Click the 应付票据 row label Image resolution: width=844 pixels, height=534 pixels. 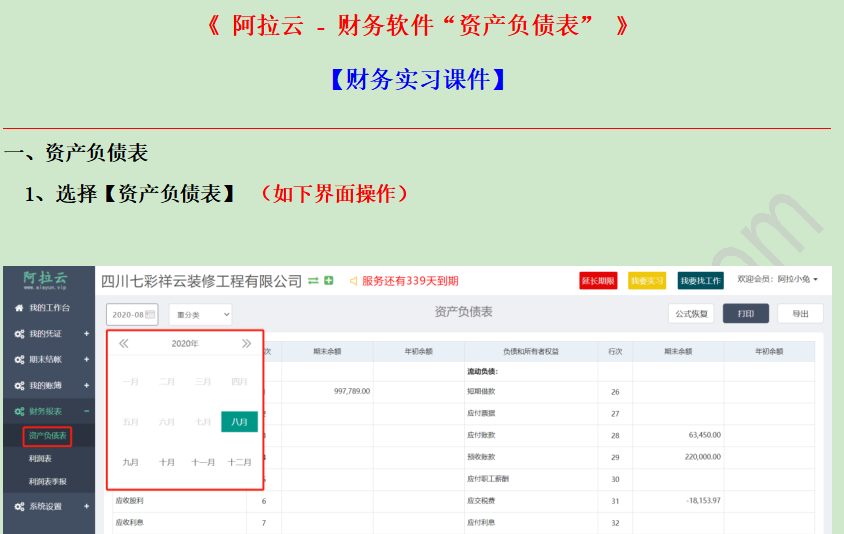coord(481,413)
